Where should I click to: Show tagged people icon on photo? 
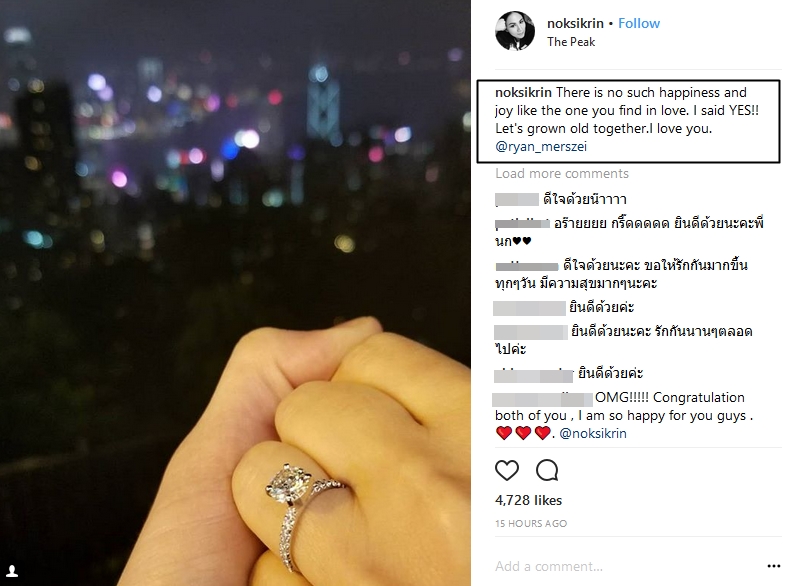(12, 570)
